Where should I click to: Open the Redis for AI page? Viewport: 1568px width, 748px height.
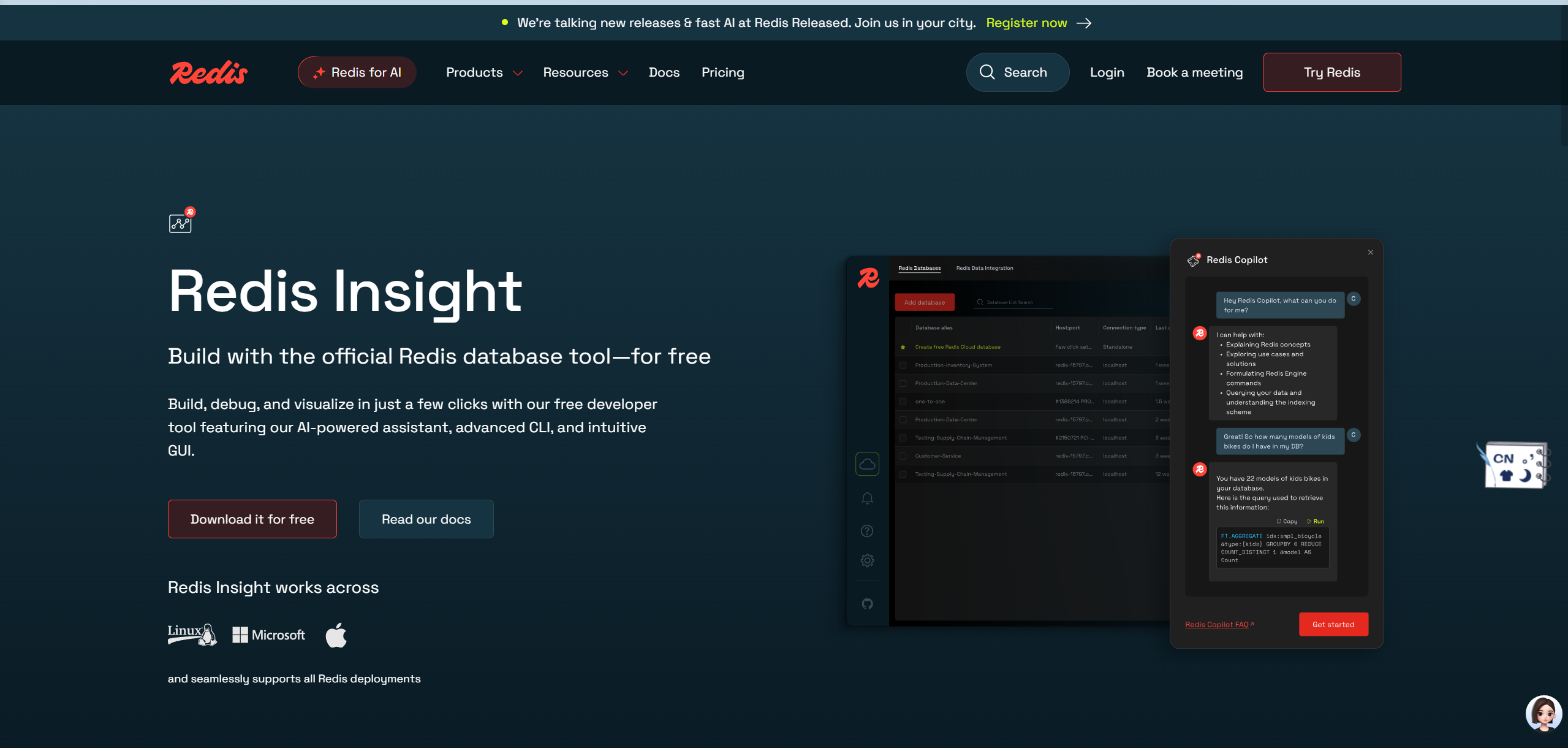coord(357,72)
